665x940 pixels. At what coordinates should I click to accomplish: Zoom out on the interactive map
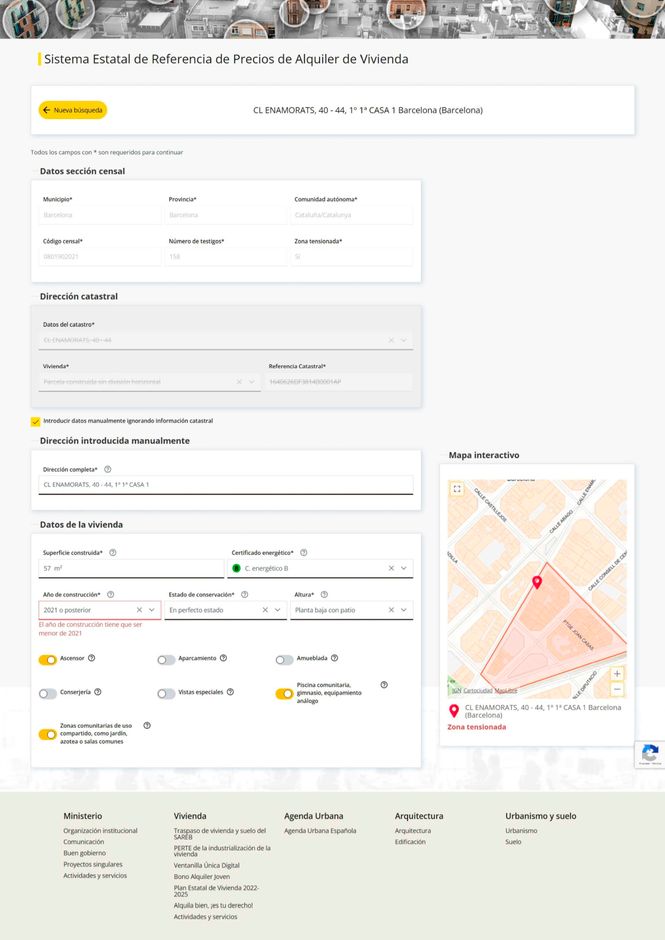[617, 689]
